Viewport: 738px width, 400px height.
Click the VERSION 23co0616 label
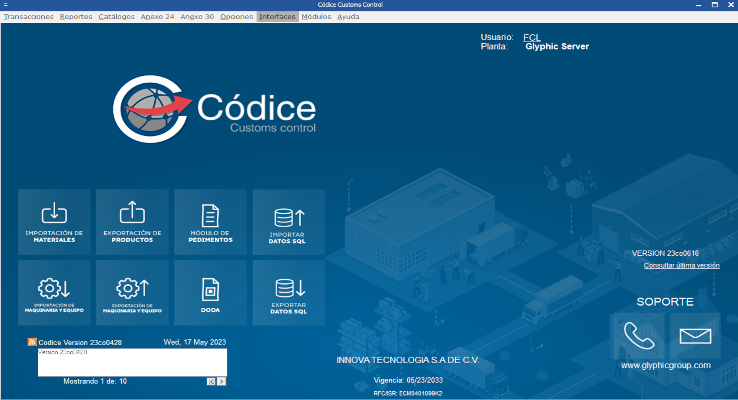(665, 253)
